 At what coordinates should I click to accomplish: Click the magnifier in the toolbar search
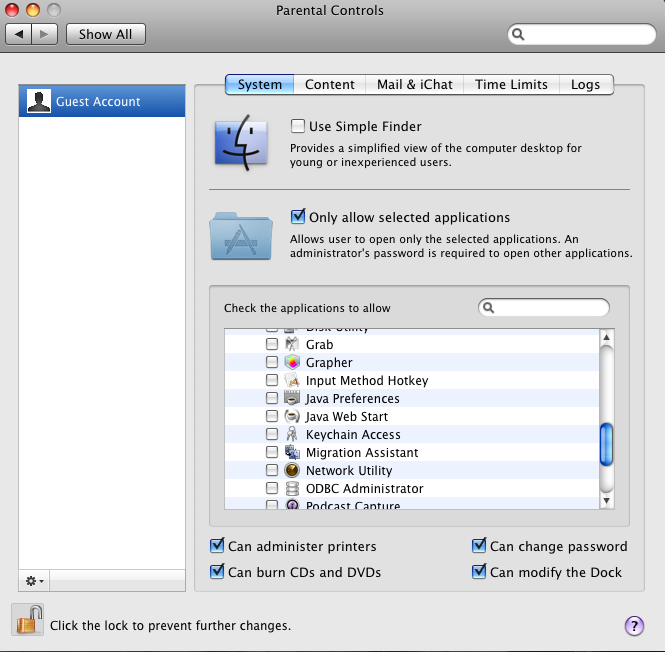click(x=518, y=34)
